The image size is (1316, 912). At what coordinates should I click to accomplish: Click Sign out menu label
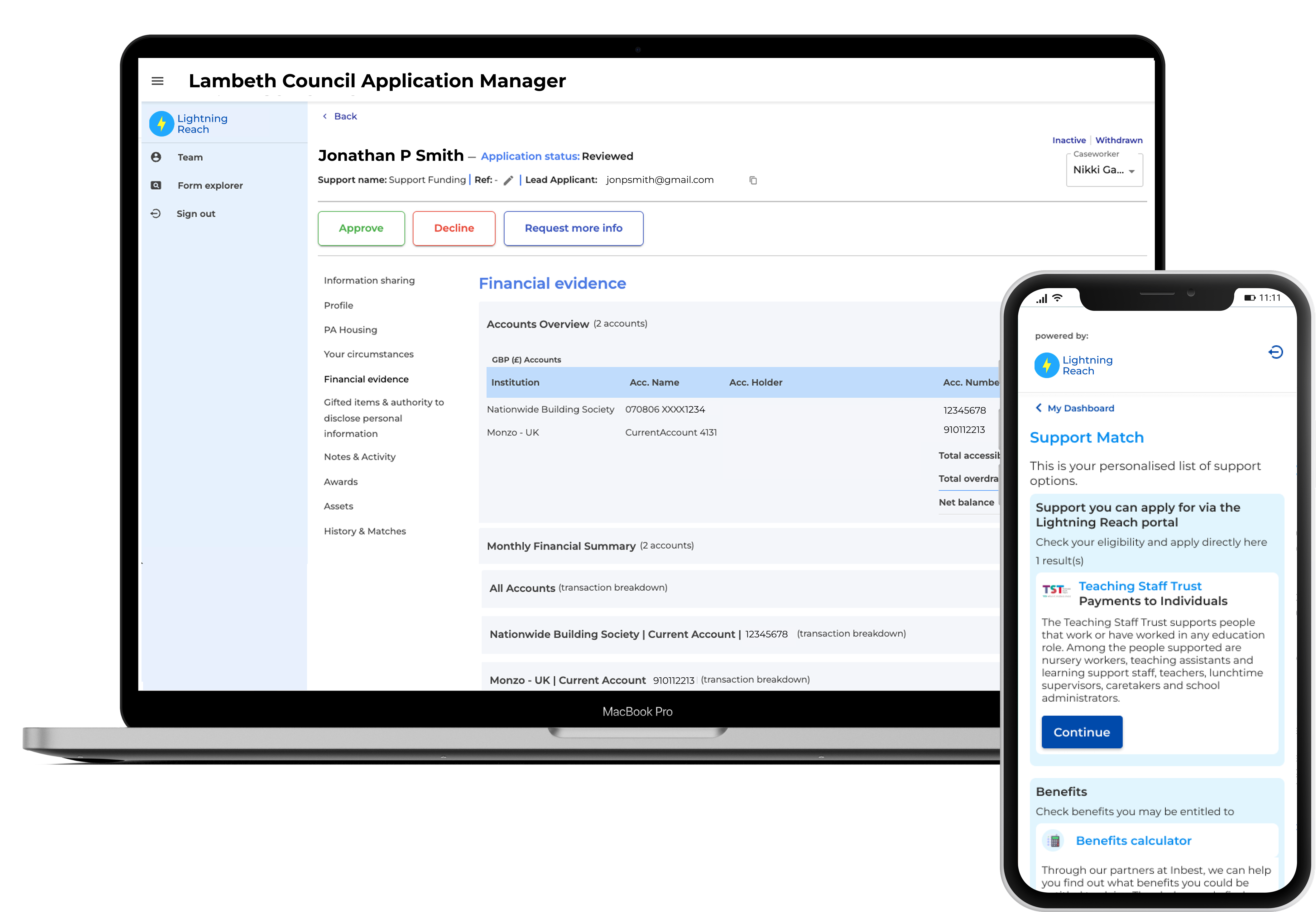(x=196, y=214)
